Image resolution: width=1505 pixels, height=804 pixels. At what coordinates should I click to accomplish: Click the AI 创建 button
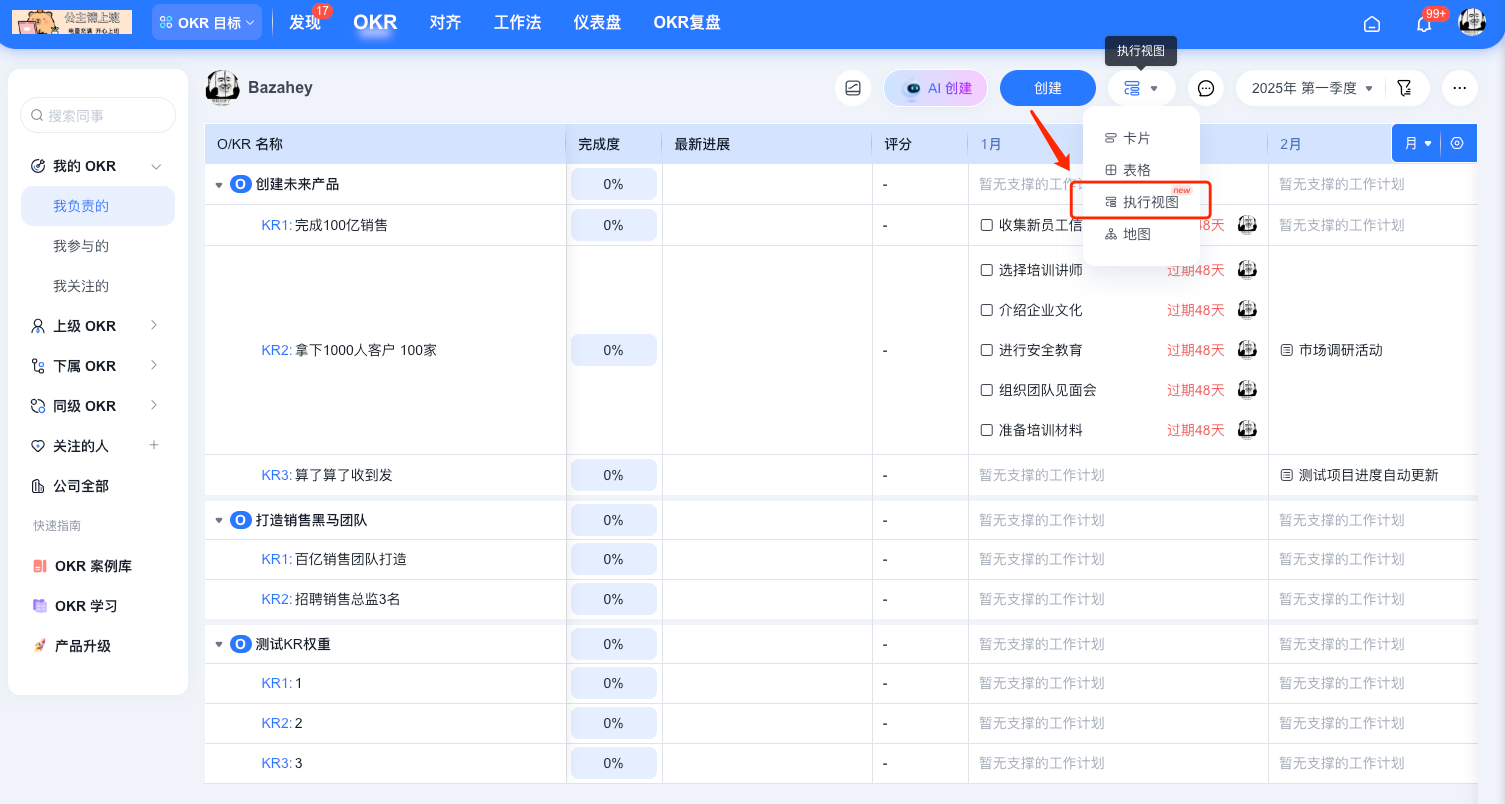tap(936, 88)
